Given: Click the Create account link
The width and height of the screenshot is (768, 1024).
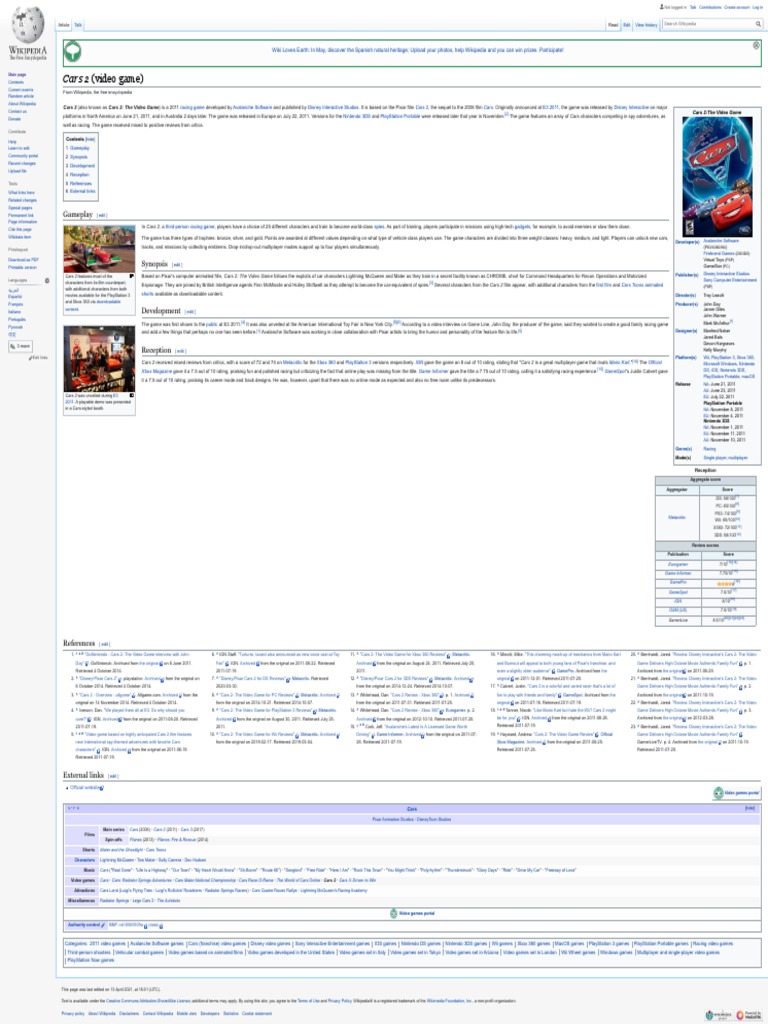Looking at the screenshot, I should (x=737, y=7).
